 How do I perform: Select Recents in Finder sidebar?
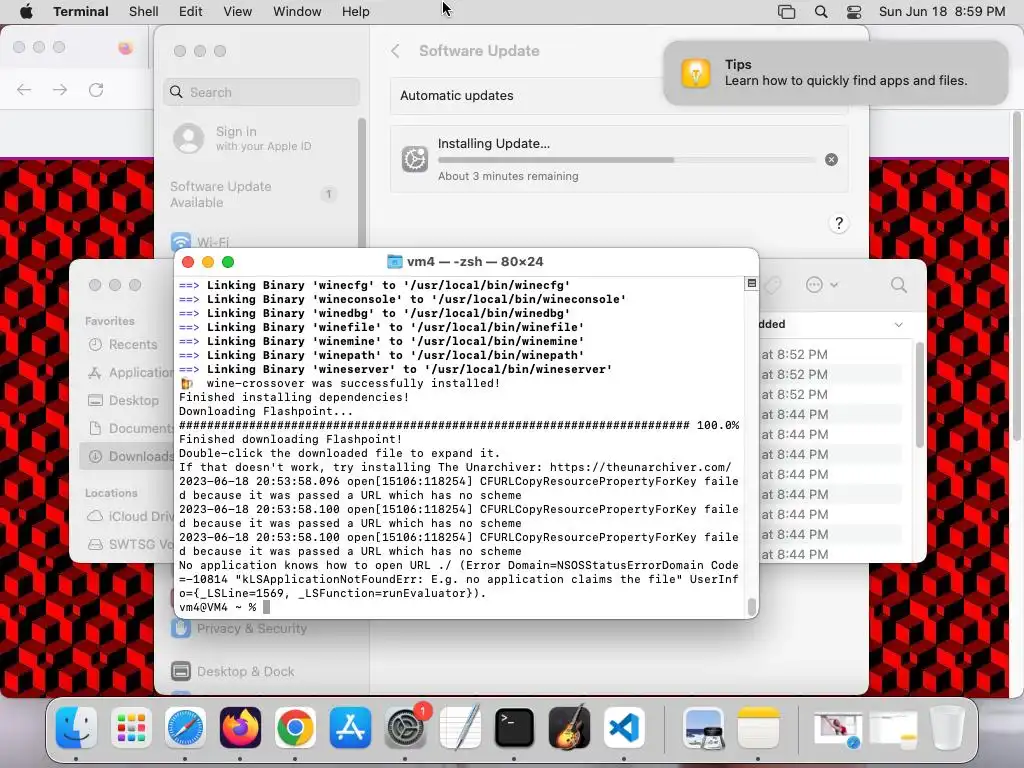click(x=123, y=344)
